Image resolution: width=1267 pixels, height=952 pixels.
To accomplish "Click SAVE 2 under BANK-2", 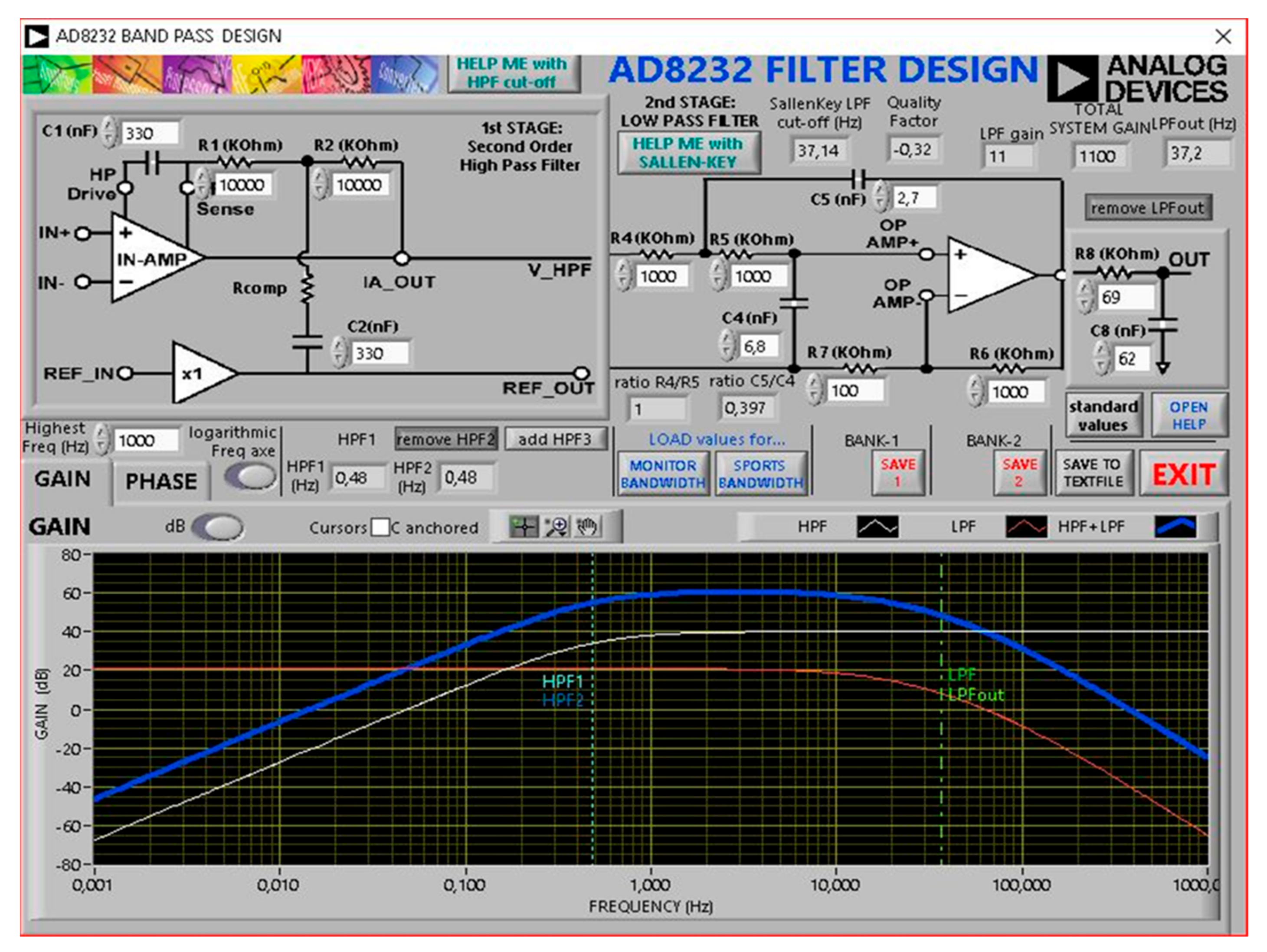I will click(1020, 473).
